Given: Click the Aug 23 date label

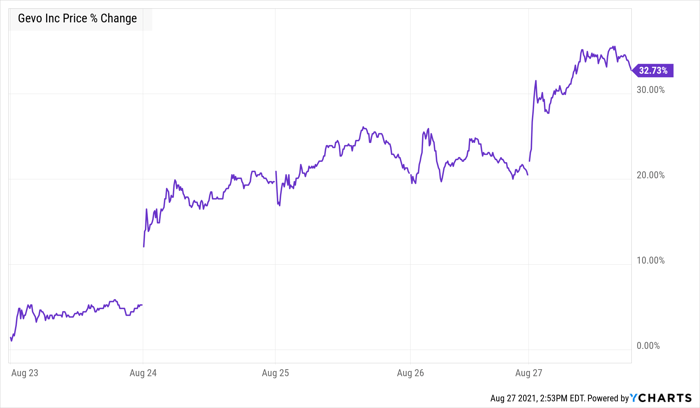Looking at the screenshot, I should 23,372.
